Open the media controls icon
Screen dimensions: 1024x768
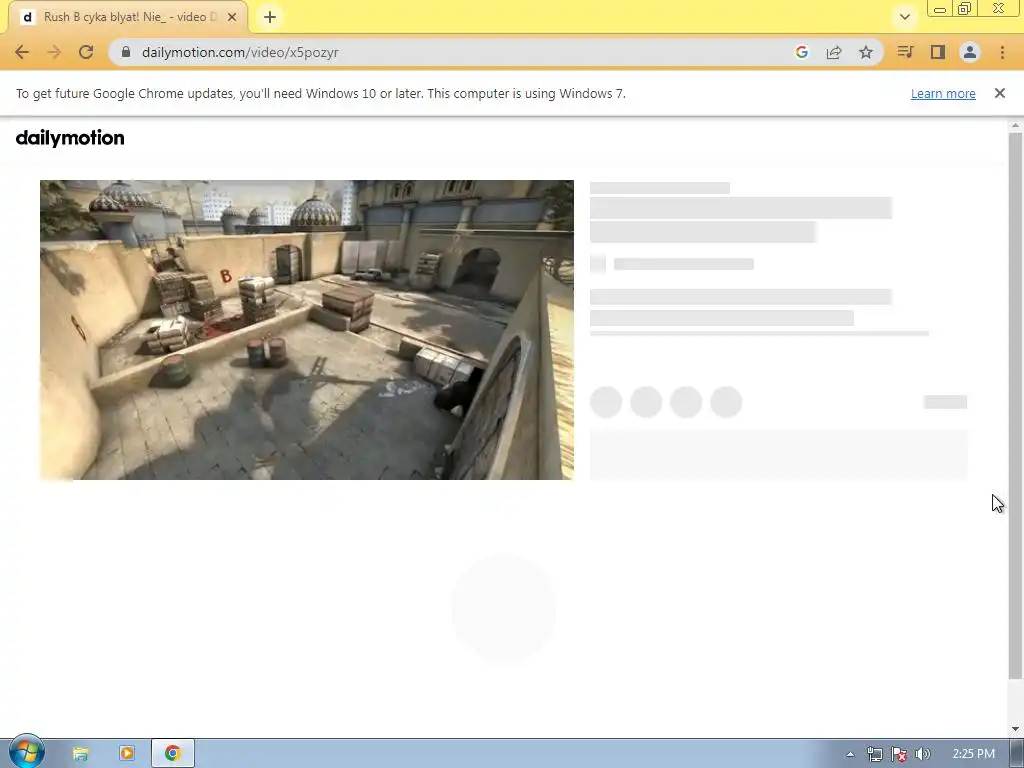pyautogui.click(x=905, y=52)
